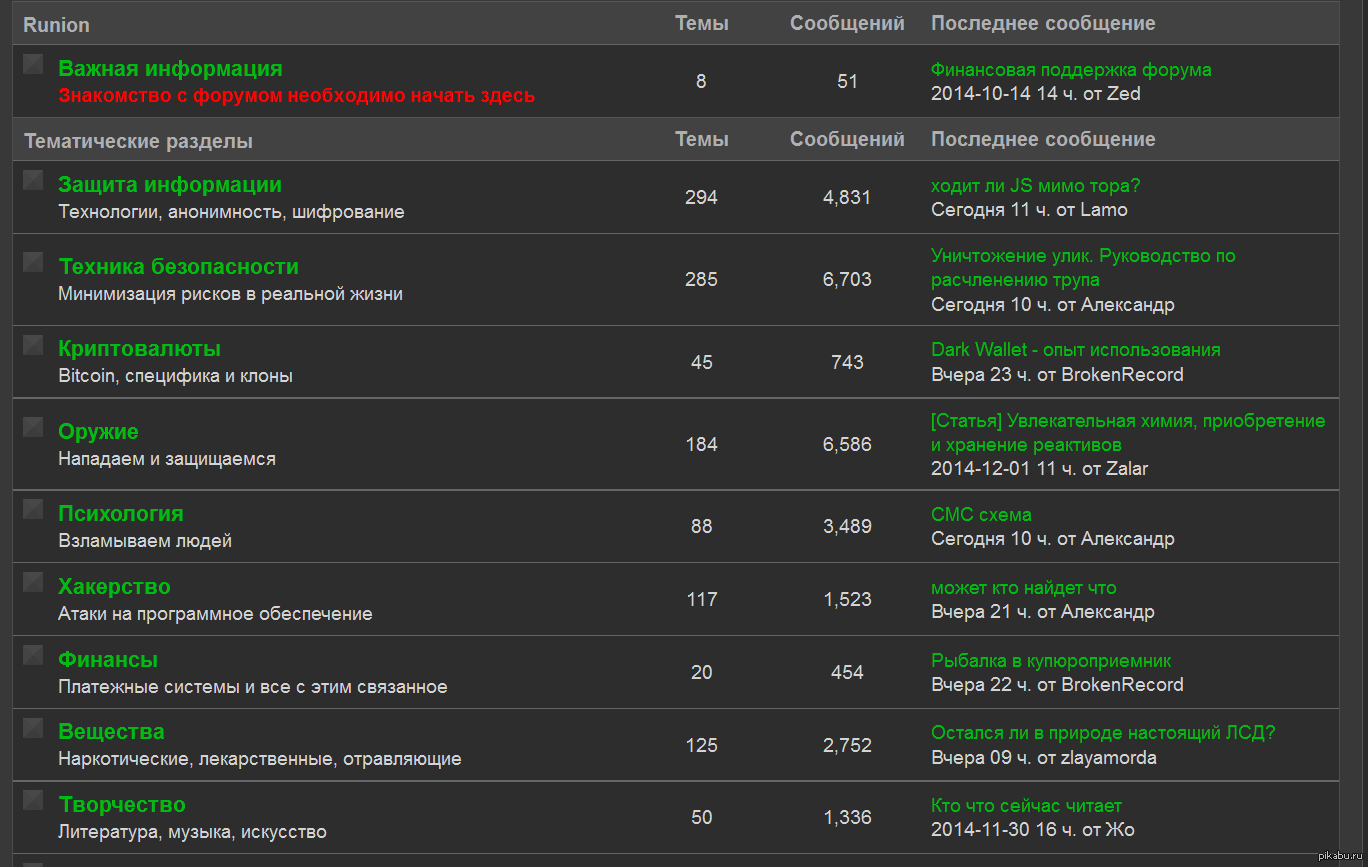Viewport: 1368px width, 867px height.
Task: Select the Runion category header
Action: tap(56, 25)
